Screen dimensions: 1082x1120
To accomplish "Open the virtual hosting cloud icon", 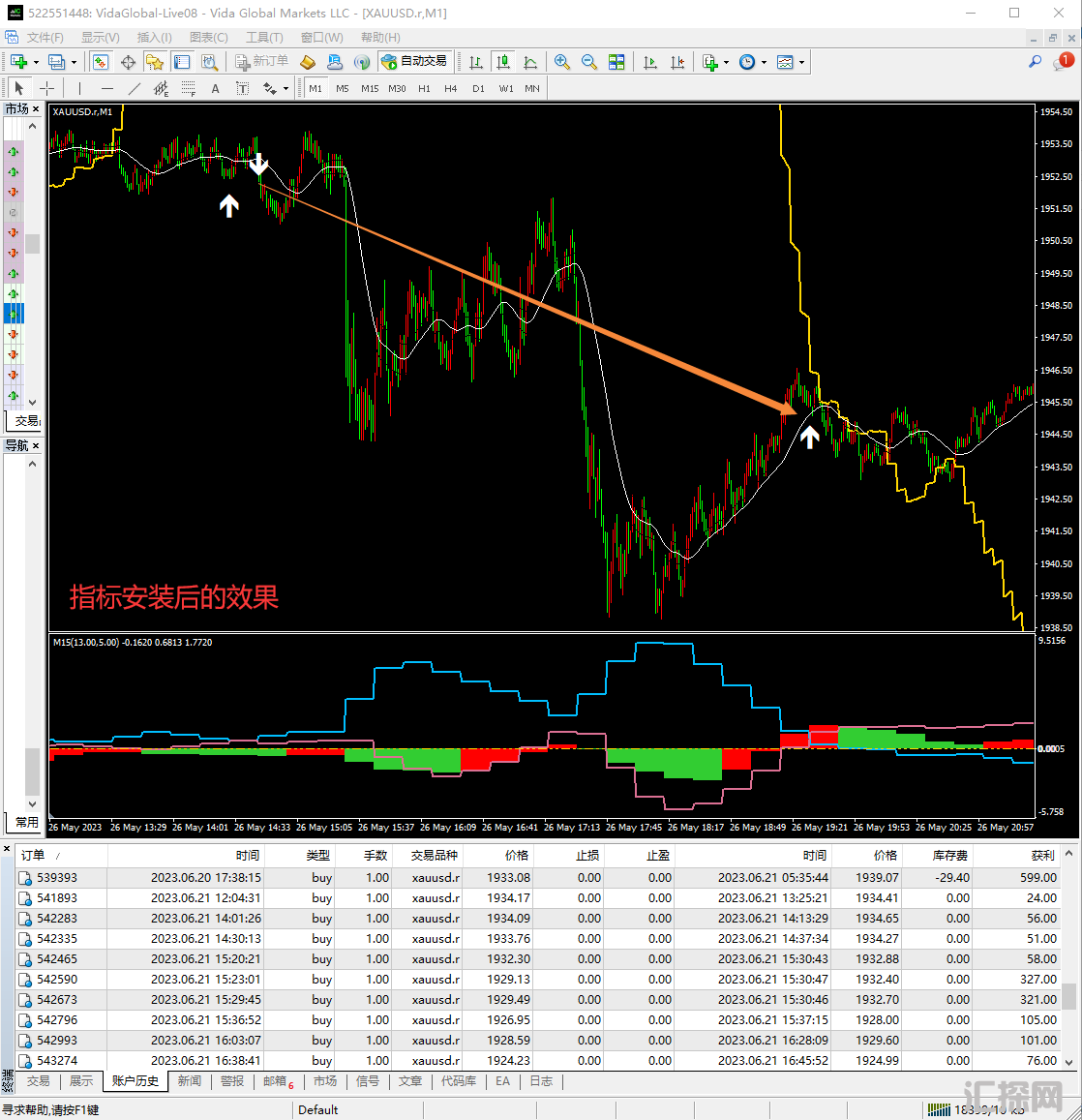I will [x=335, y=62].
